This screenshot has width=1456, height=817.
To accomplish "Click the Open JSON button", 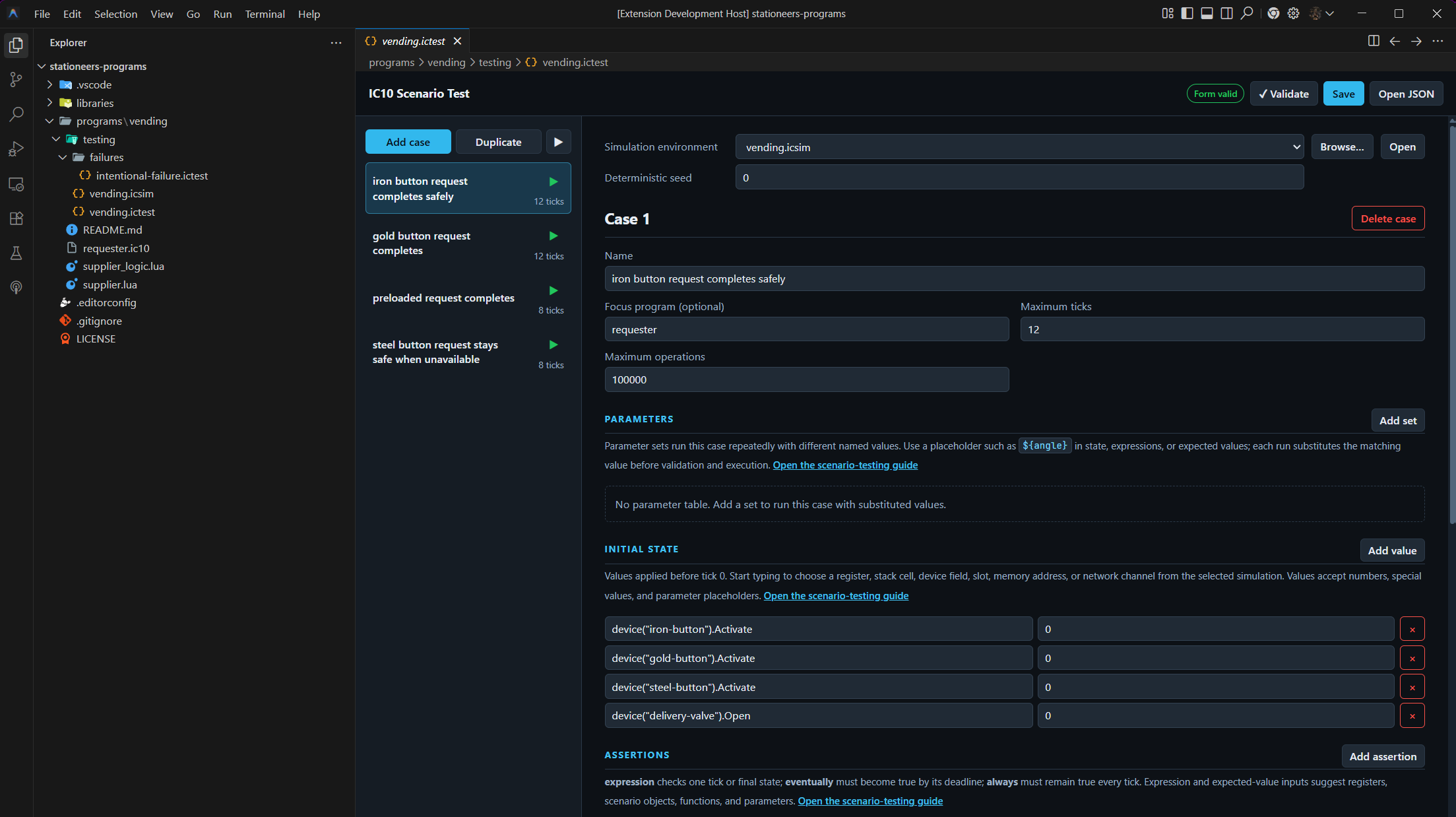I will pos(1406,94).
